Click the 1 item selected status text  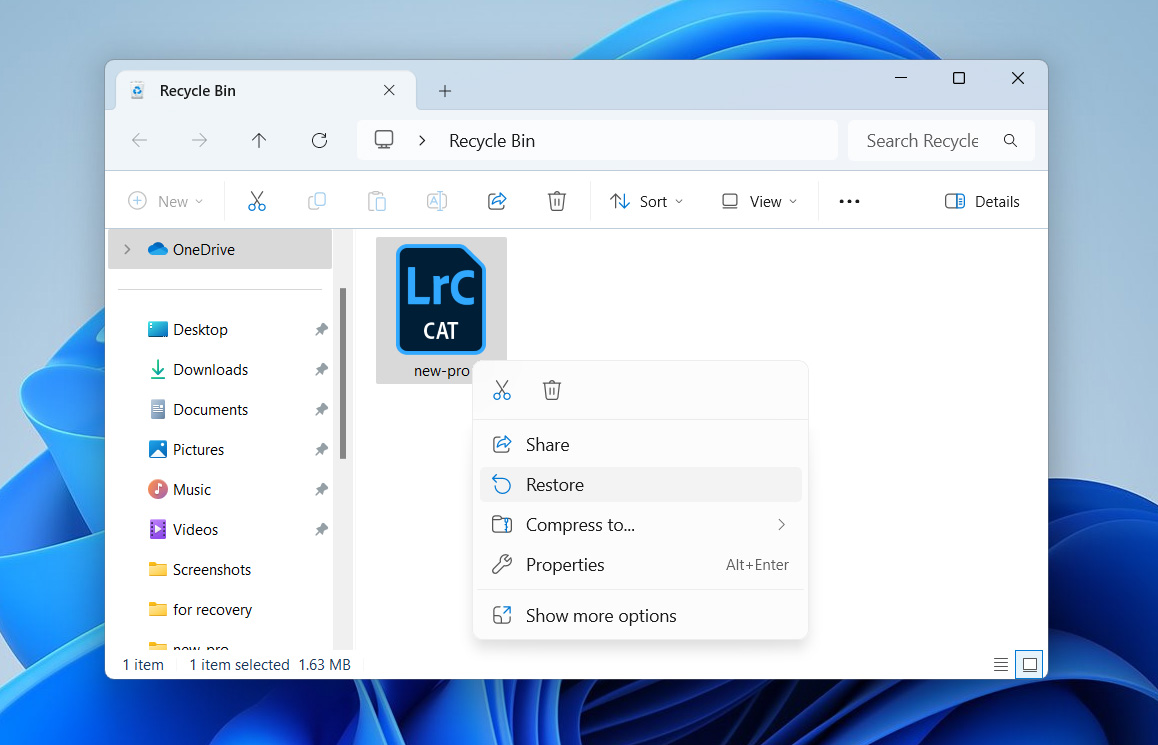(239, 665)
